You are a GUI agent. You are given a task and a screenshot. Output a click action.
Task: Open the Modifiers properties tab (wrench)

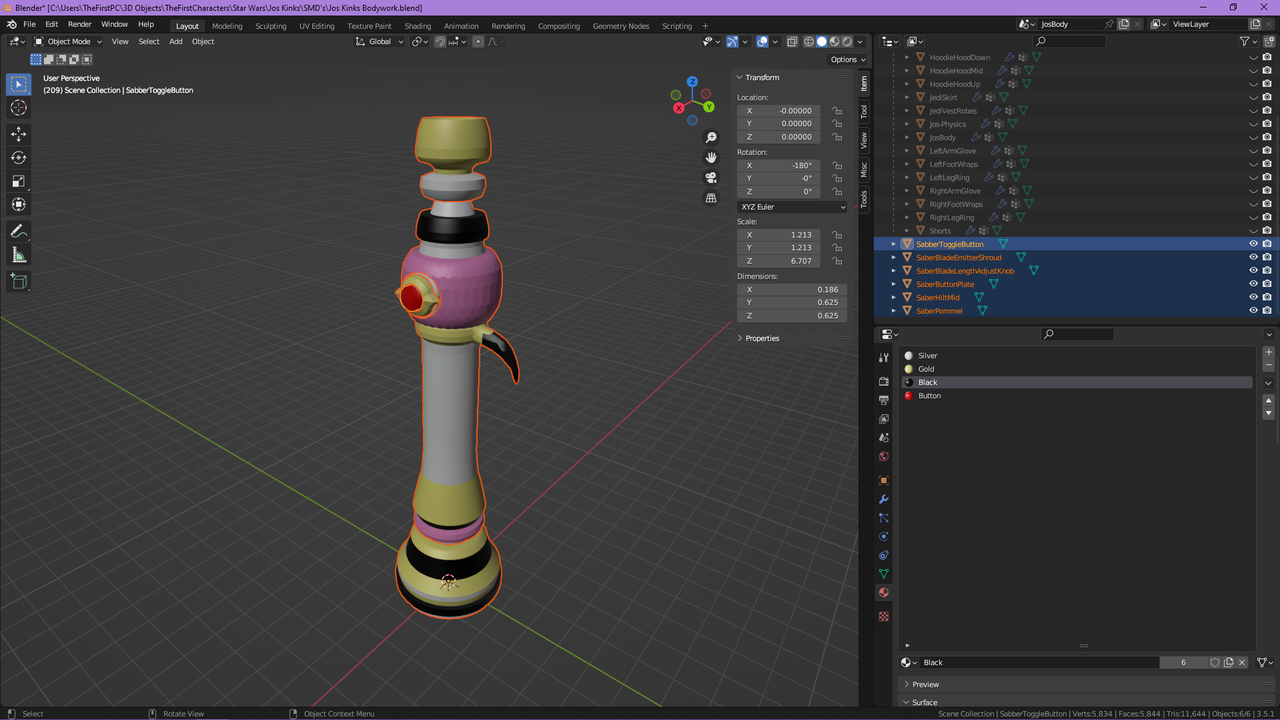click(883, 499)
